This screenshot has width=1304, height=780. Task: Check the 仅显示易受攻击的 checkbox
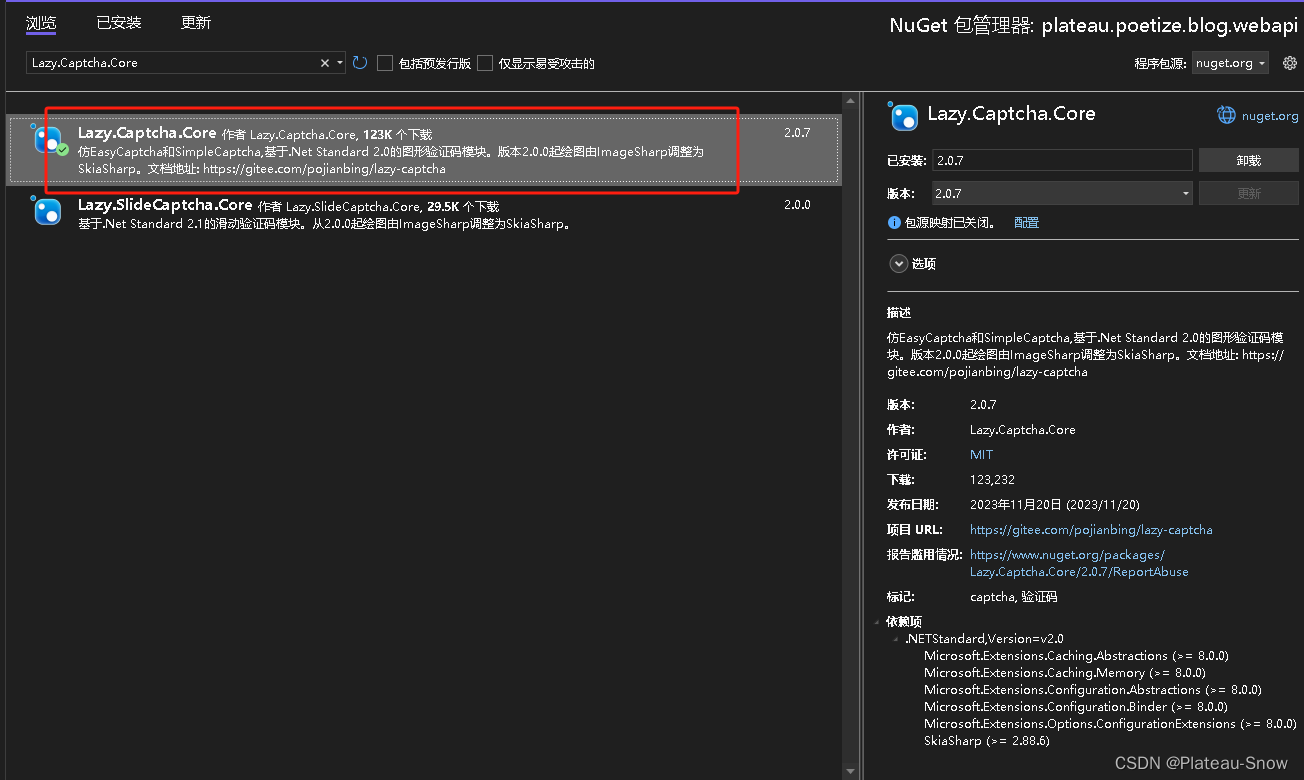[485, 62]
